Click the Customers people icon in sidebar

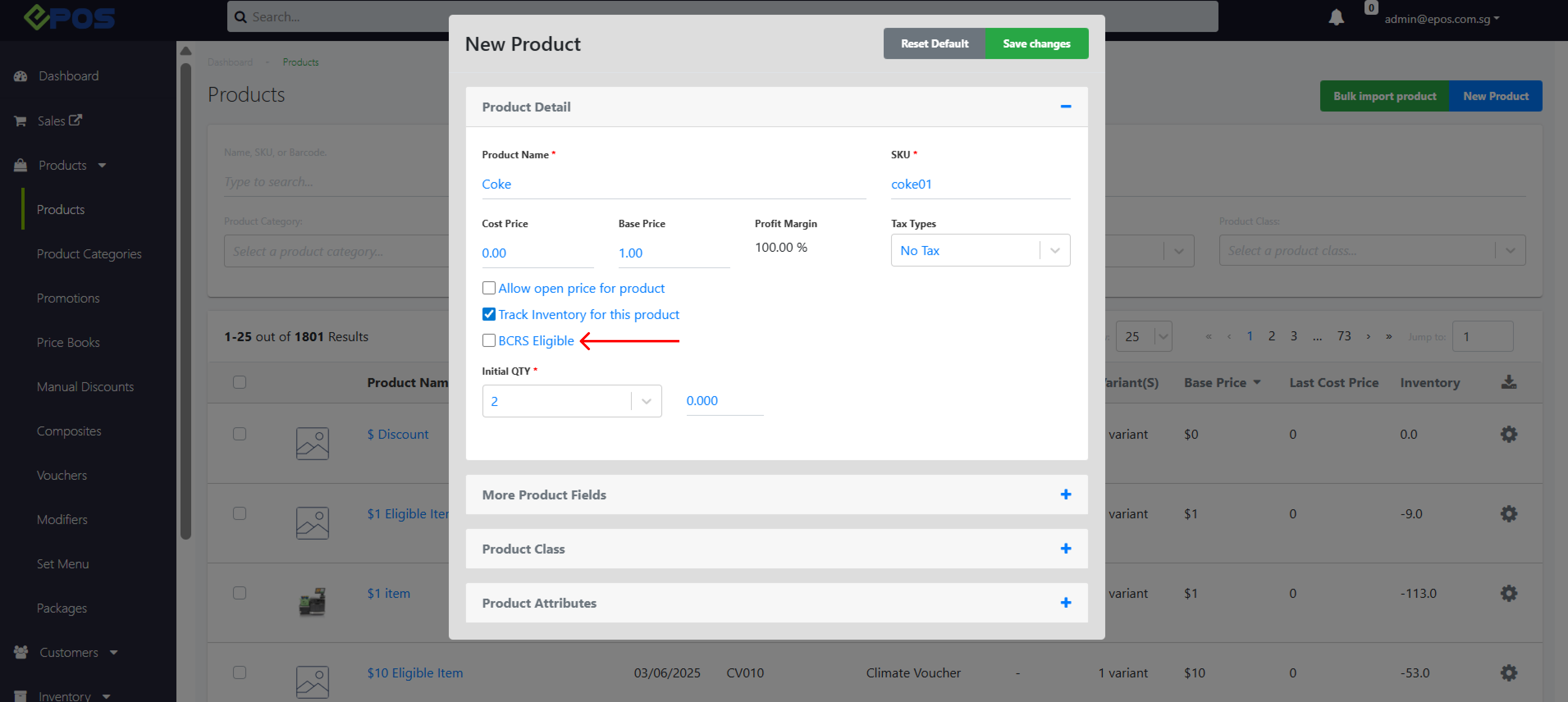coord(21,652)
